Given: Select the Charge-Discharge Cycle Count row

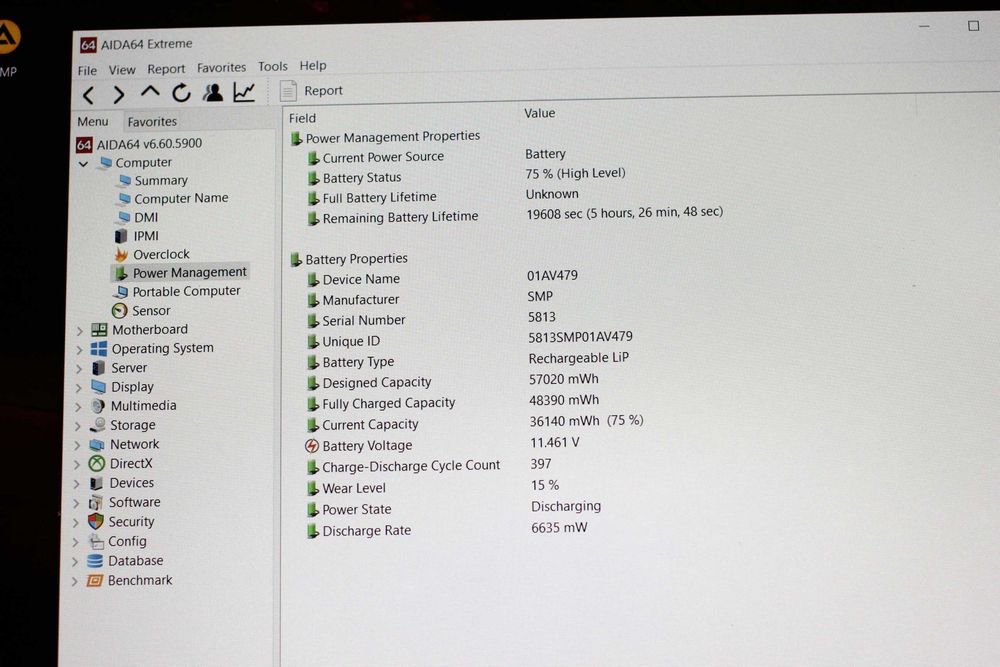Looking at the screenshot, I should pos(430,465).
